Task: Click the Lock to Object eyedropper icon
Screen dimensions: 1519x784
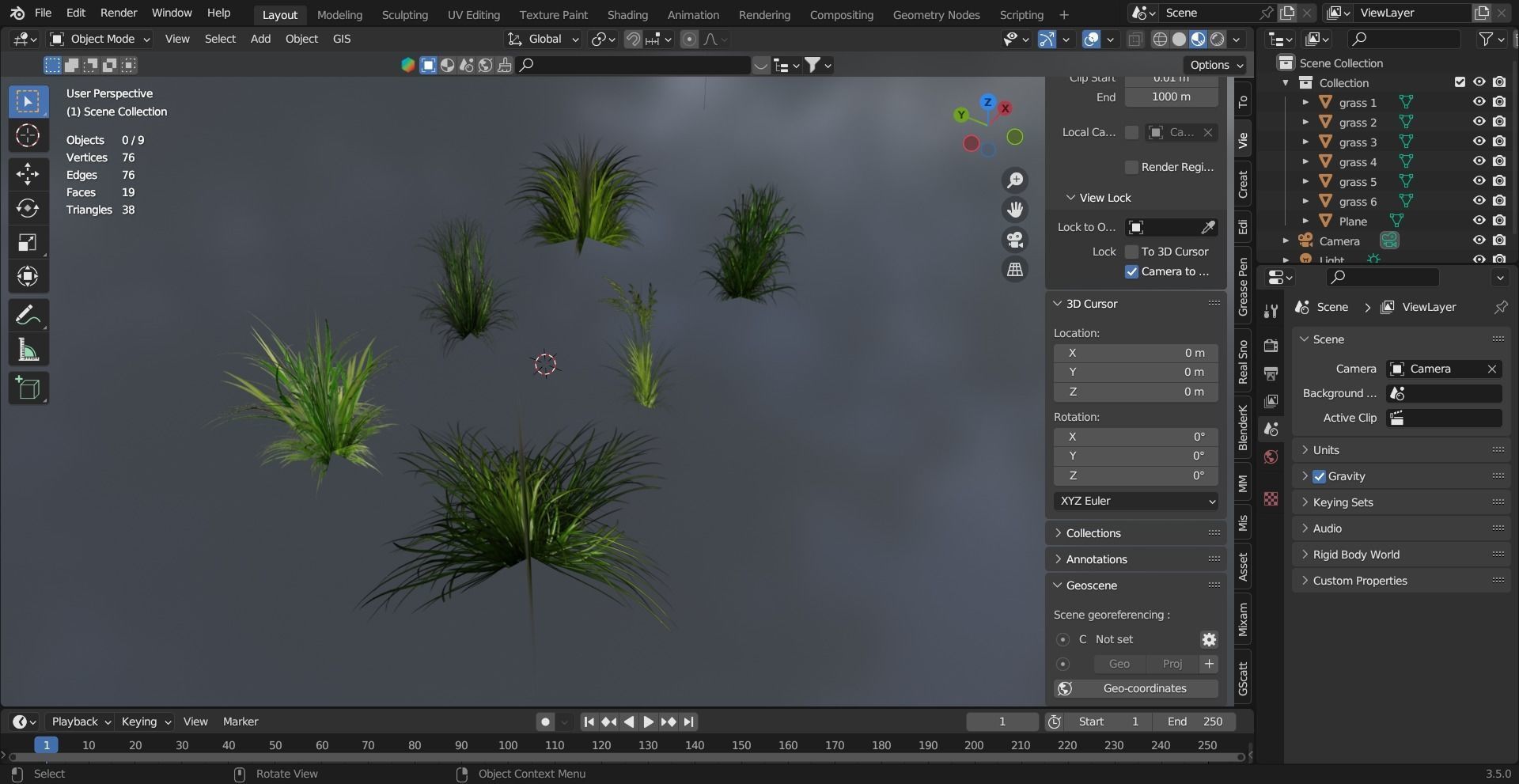Action: (1208, 227)
